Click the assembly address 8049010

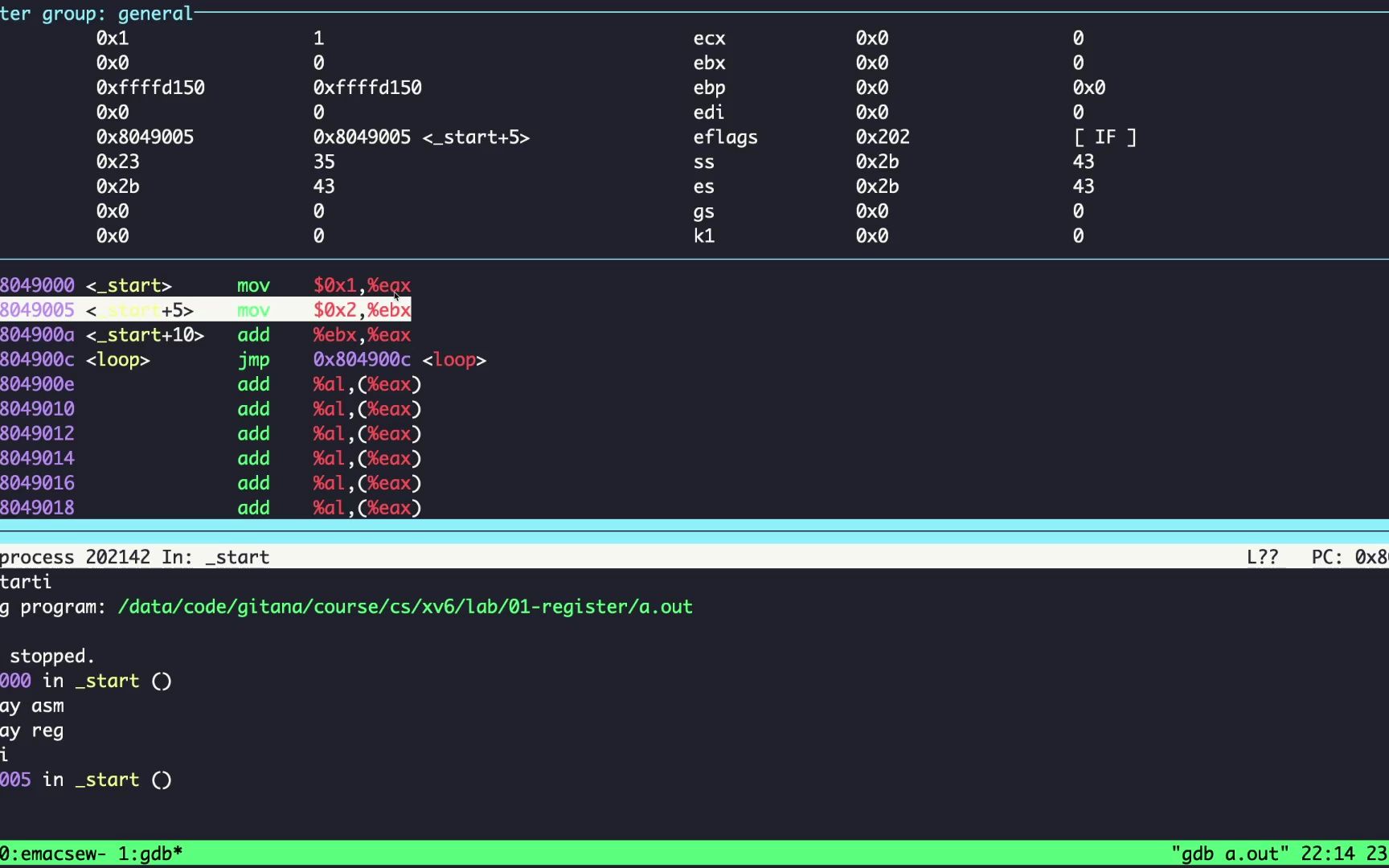(37, 410)
